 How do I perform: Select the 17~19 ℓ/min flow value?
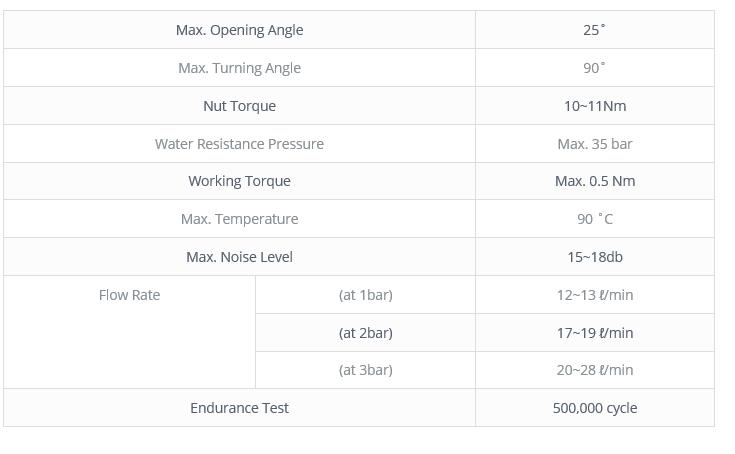coord(595,333)
